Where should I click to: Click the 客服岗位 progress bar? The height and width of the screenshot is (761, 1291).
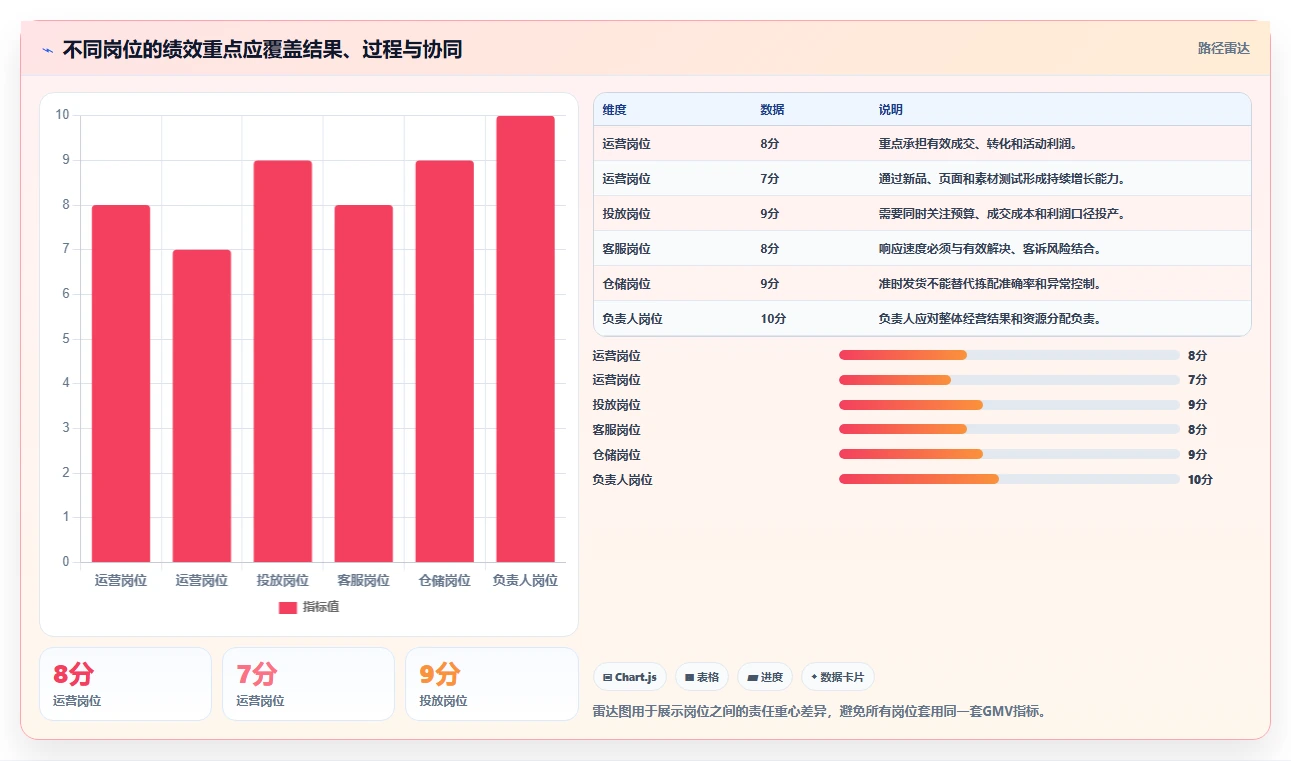1009,430
